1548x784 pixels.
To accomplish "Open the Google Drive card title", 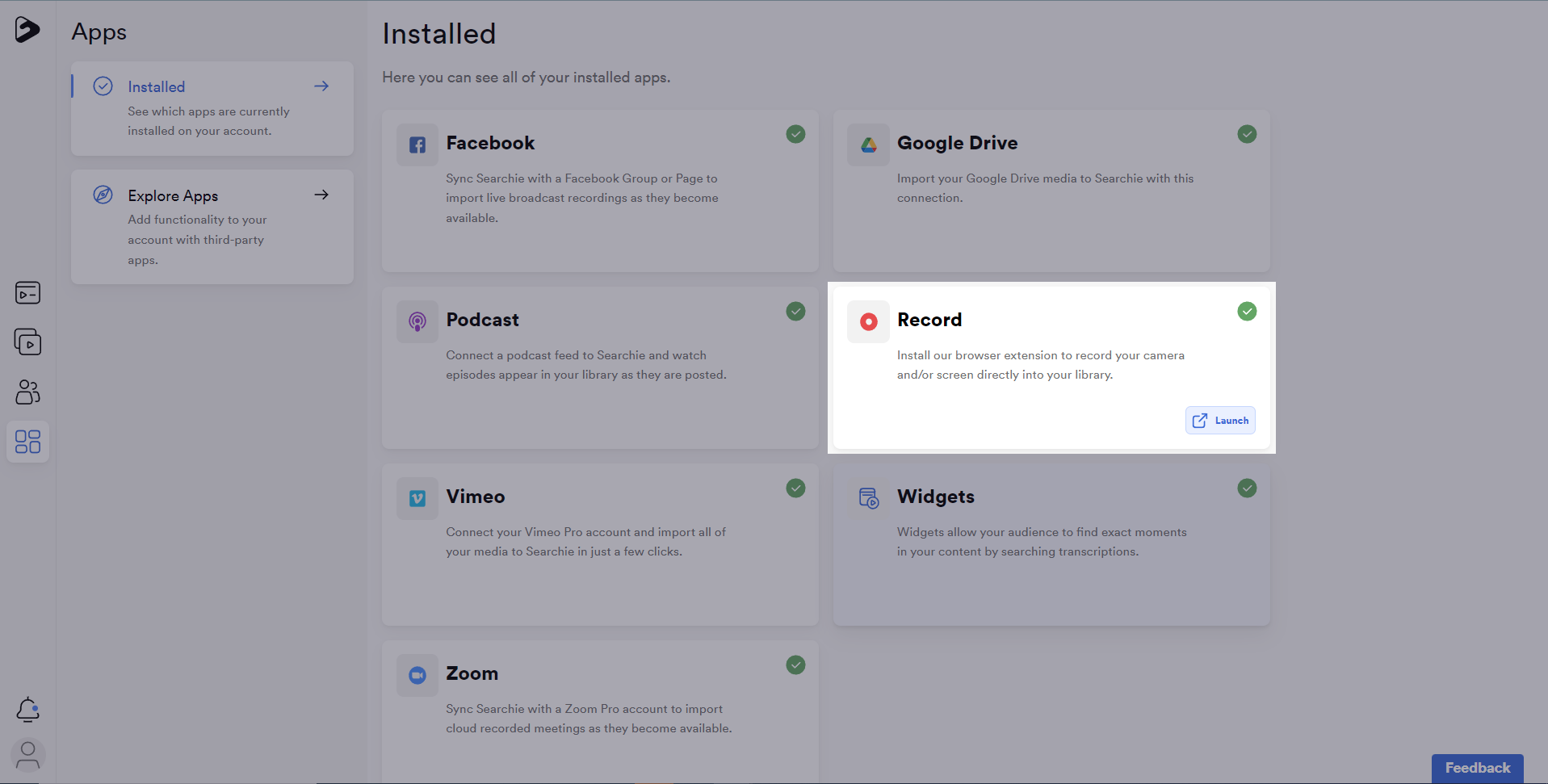I will pyautogui.click(x=957, y=143).
